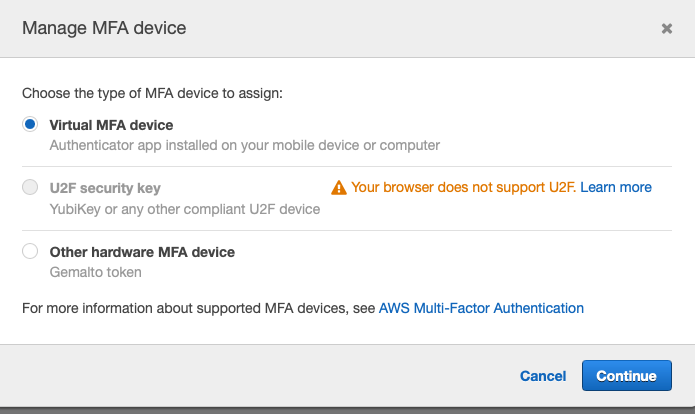Click the 'Choose the type of MFA device' heading
This screenshot has height=414, width=695.
point(152,93)
